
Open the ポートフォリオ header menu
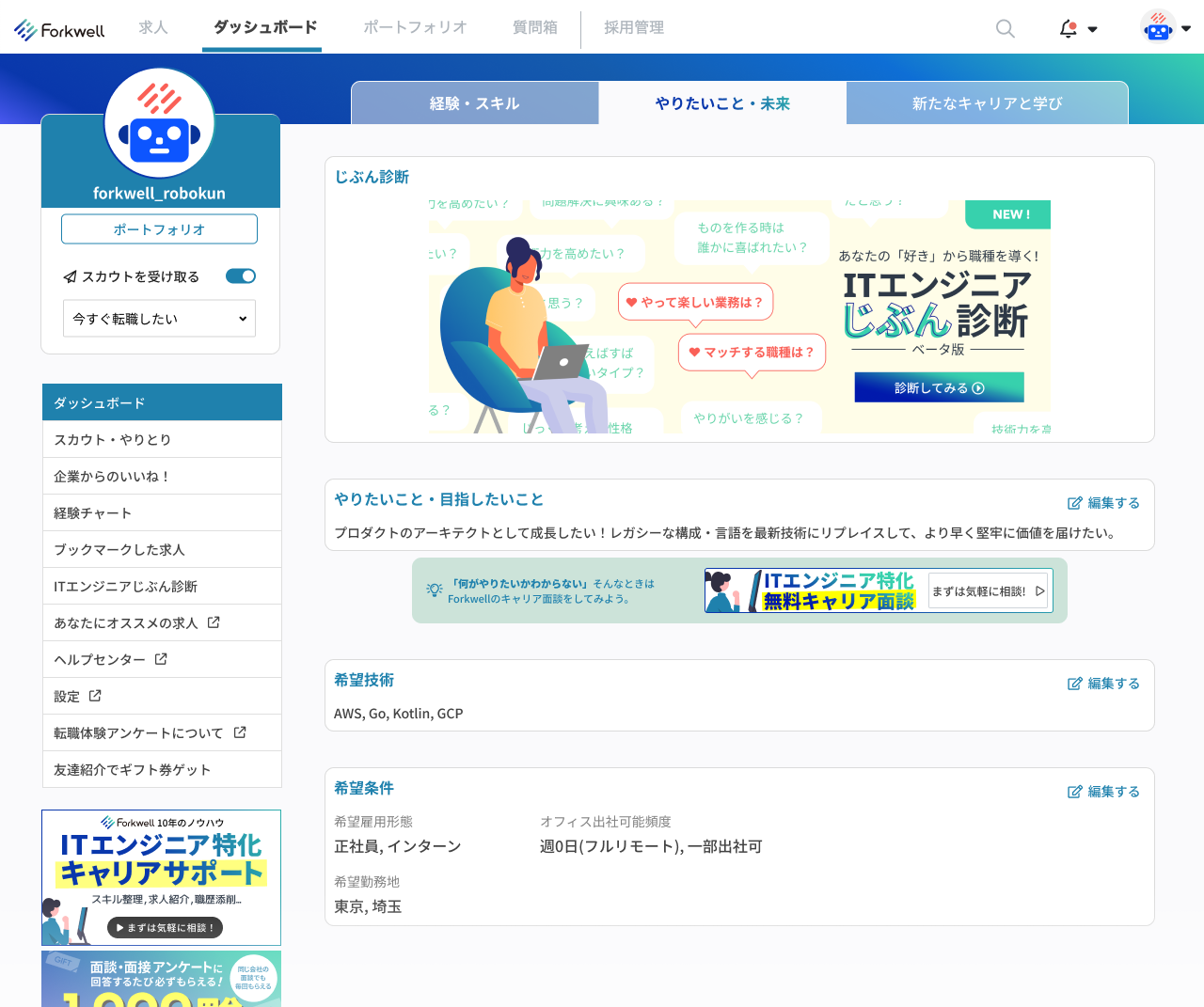pos(415,27)
